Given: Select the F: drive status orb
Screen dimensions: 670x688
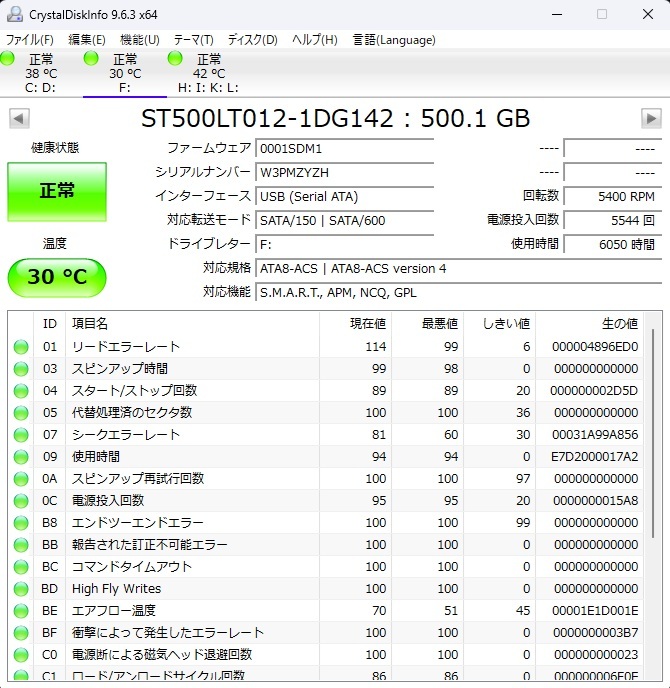Looking at the screenshot, I should [92, 60].
